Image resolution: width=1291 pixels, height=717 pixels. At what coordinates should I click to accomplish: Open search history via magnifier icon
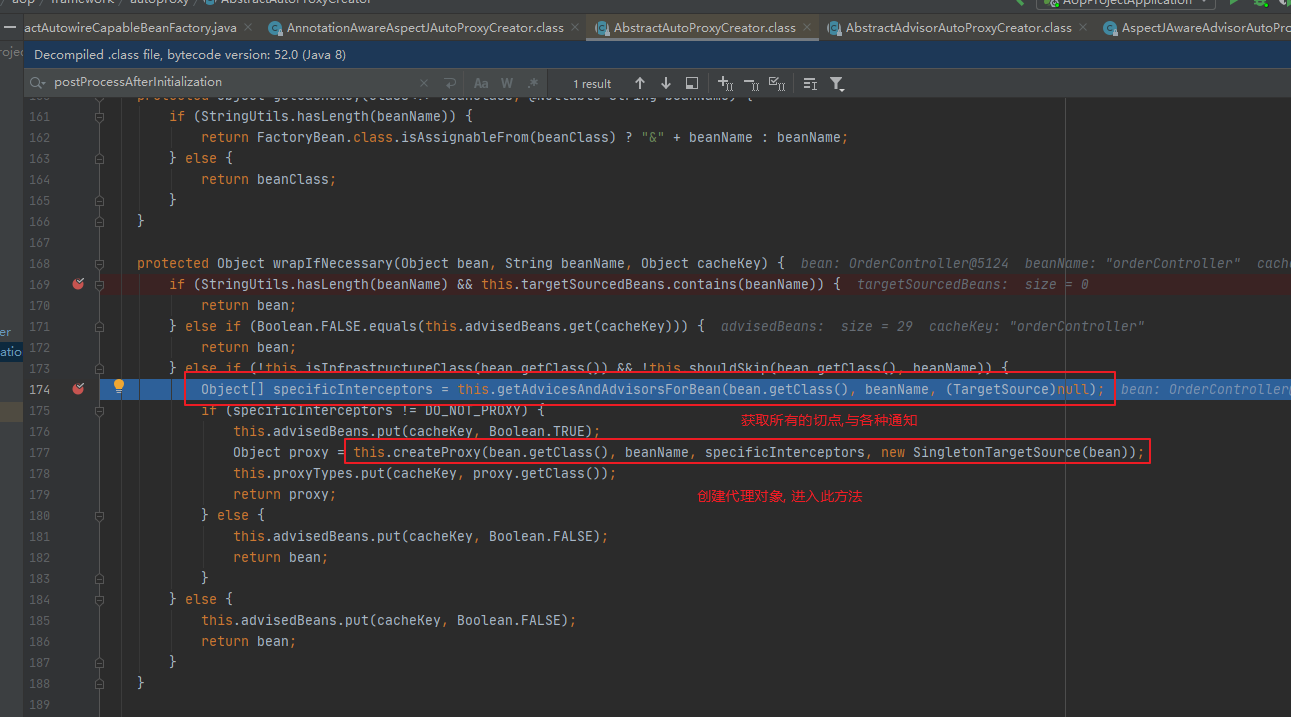[38, 82]
